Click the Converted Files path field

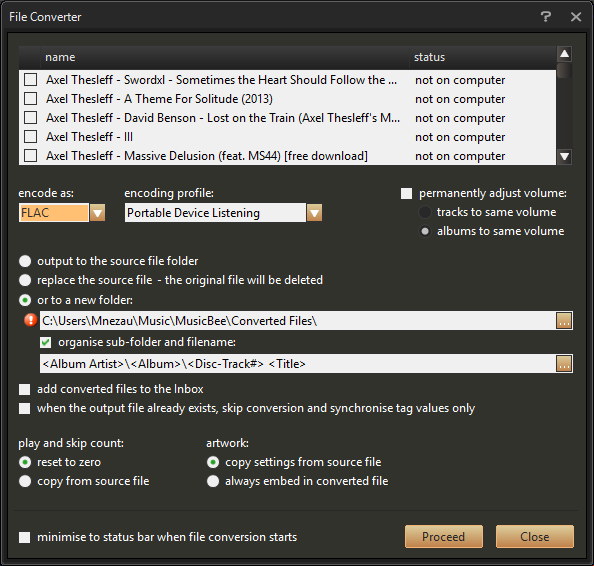pos(297,321)
